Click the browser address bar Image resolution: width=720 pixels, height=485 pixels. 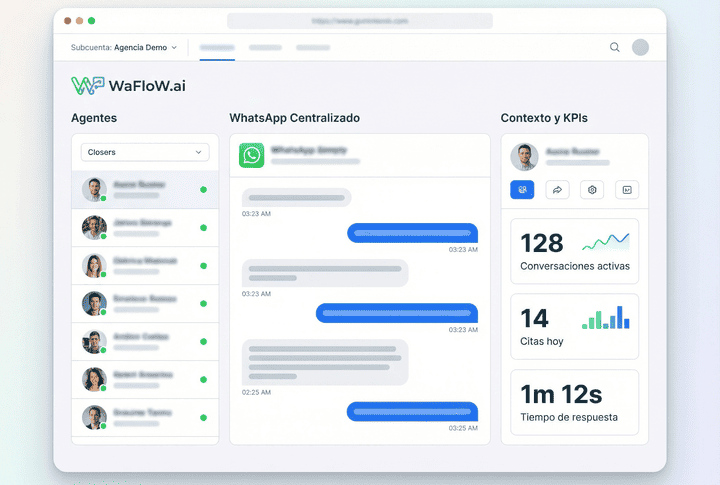[x=359, y=20]
